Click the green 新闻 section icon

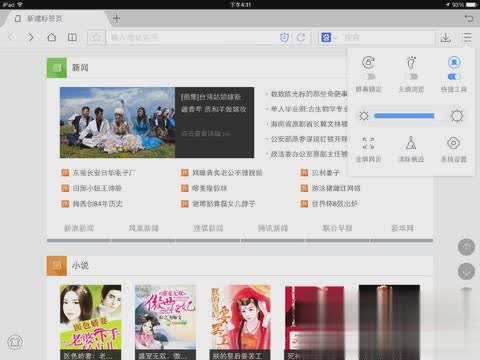point(57,68)
